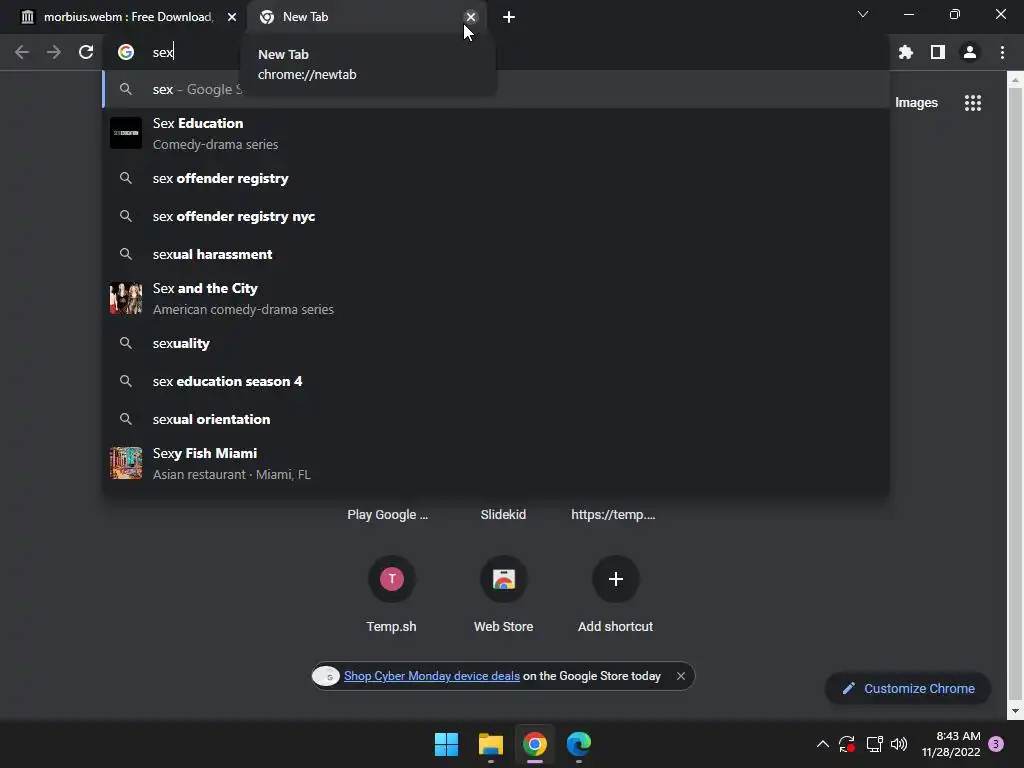Open Chrome's three-dot menu

(x=1002, y=52)
